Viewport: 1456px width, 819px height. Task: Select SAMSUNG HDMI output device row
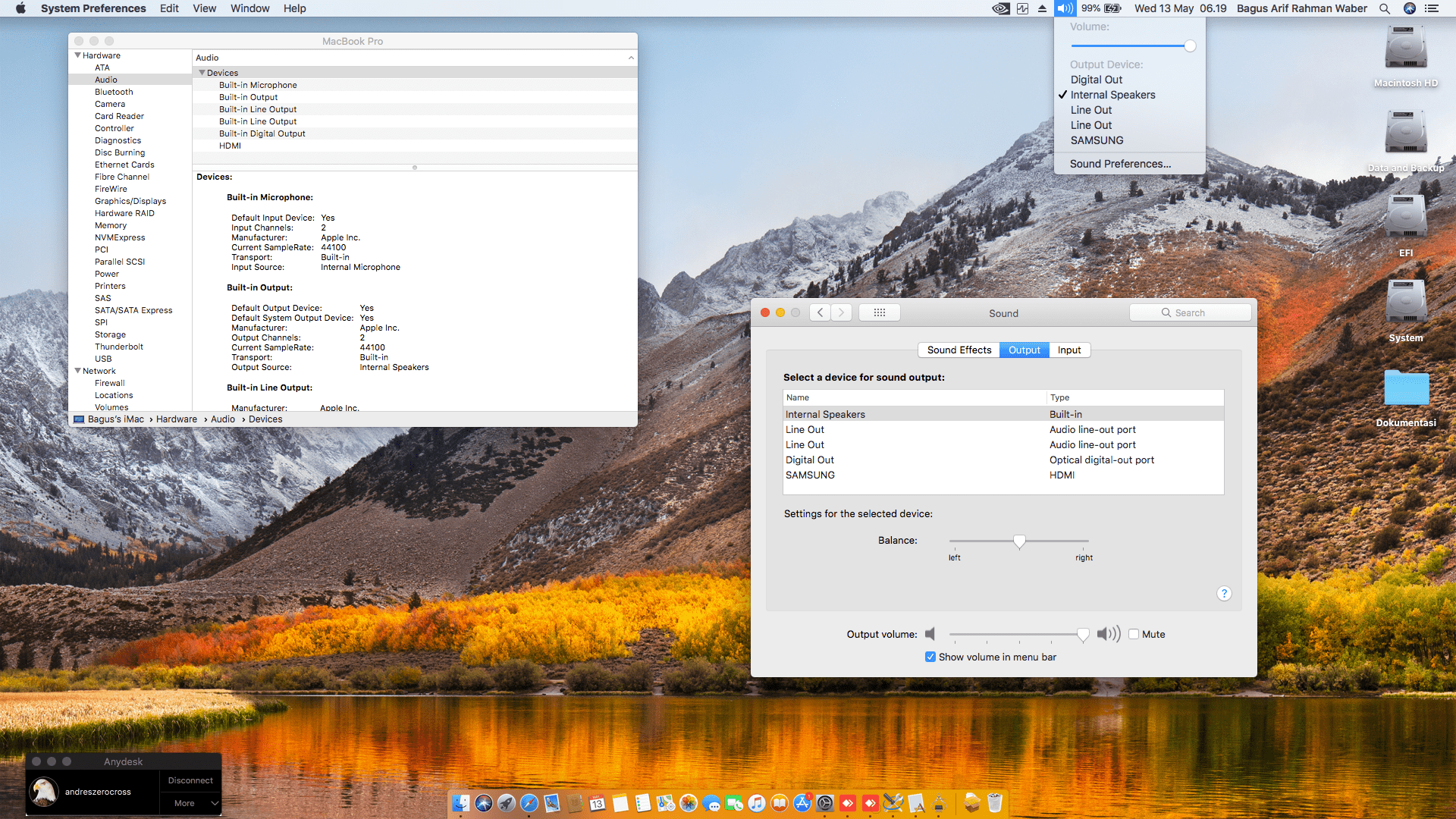1003,475
